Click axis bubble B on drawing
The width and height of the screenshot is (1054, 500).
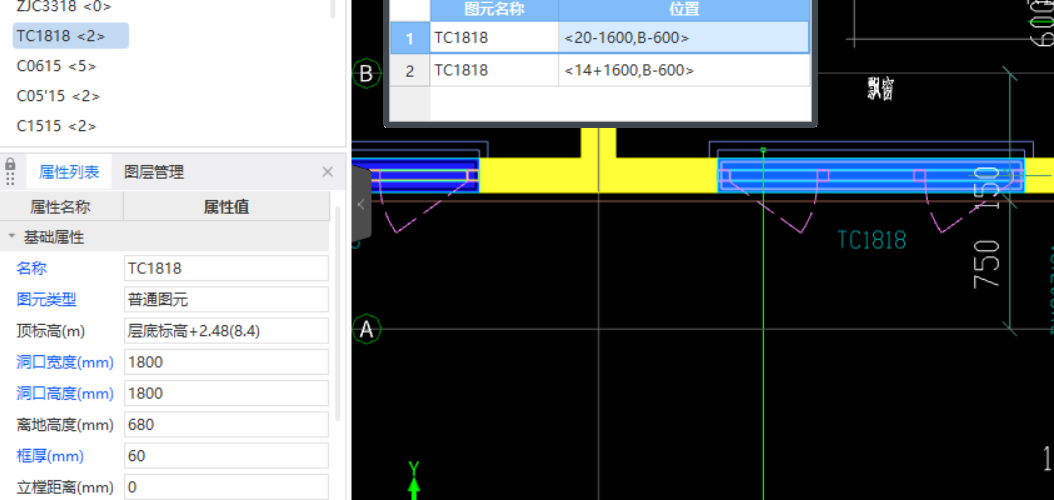point(366,73)
